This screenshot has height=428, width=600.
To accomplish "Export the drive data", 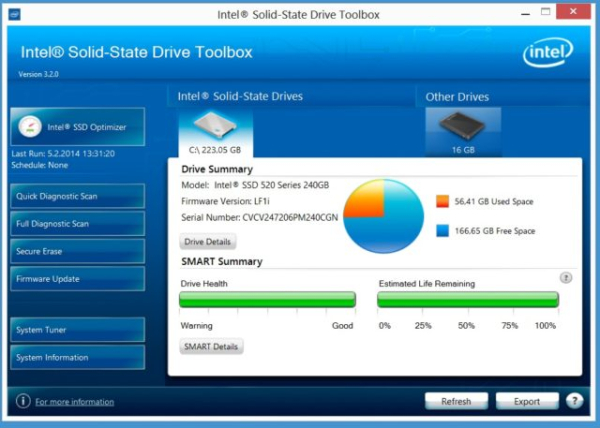I will click(x=527, y=401).
